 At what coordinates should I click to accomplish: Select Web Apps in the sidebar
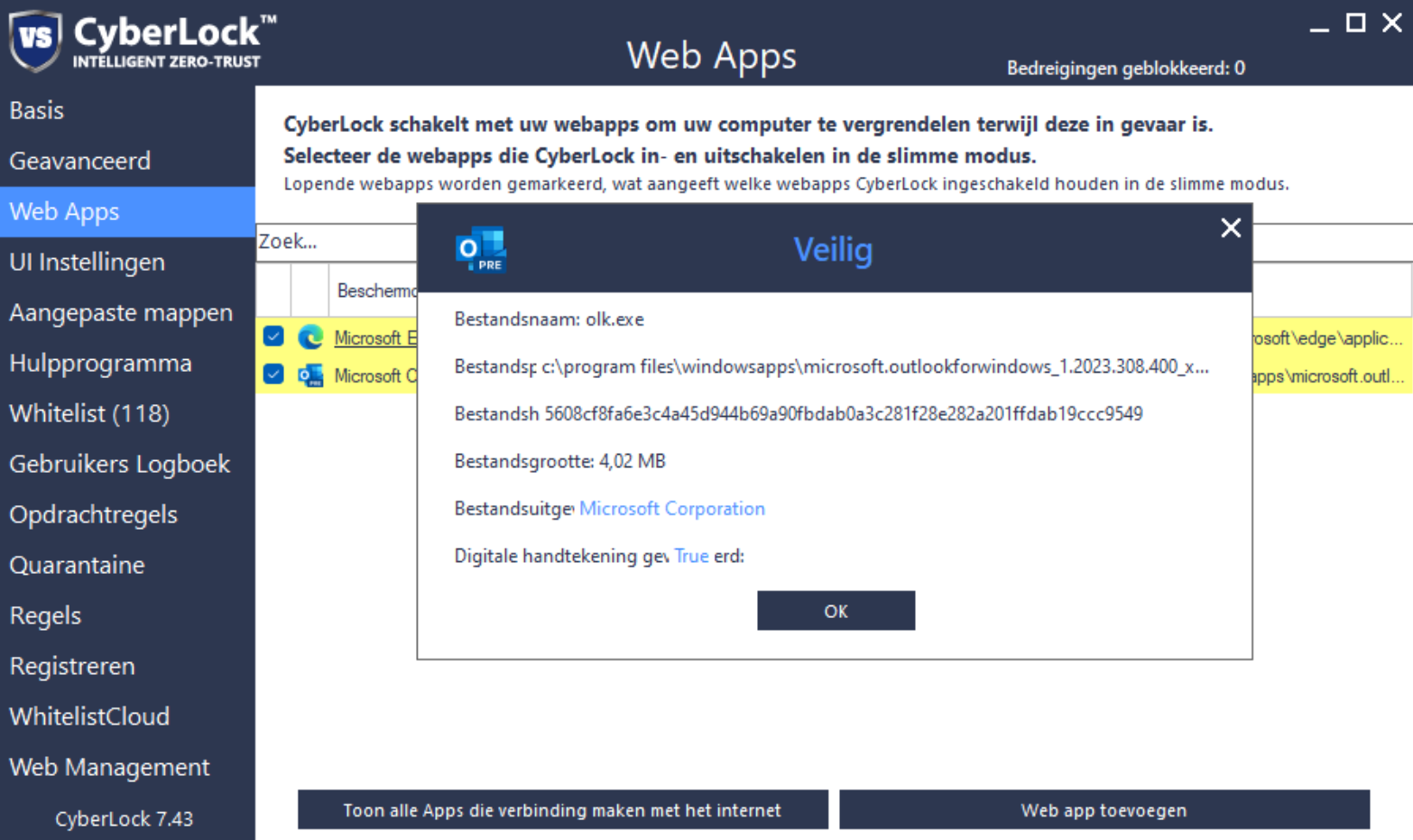click(127, 211)
